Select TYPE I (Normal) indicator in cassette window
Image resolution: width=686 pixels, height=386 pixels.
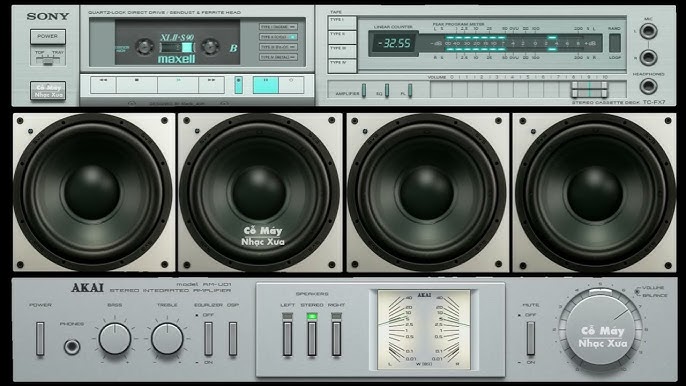point(278,27)
